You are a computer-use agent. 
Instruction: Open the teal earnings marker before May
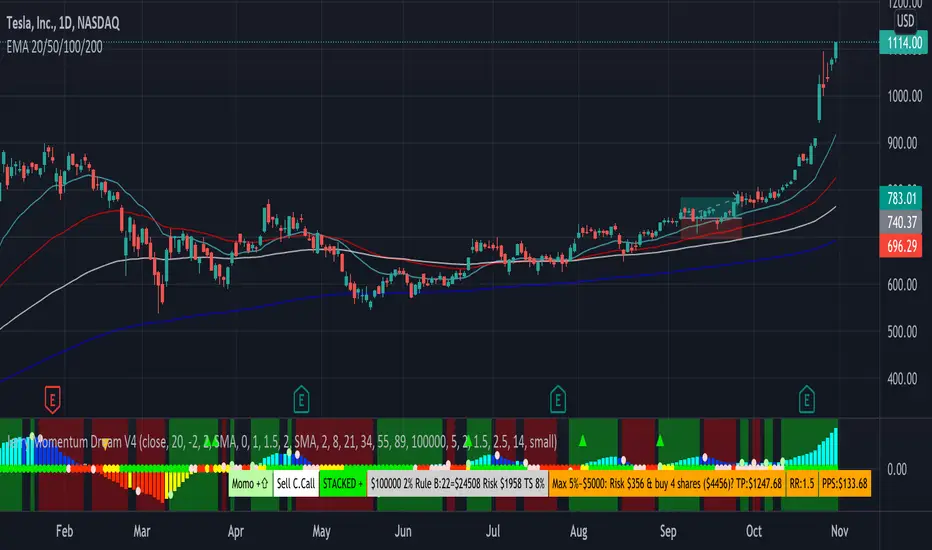pos(301,400)
